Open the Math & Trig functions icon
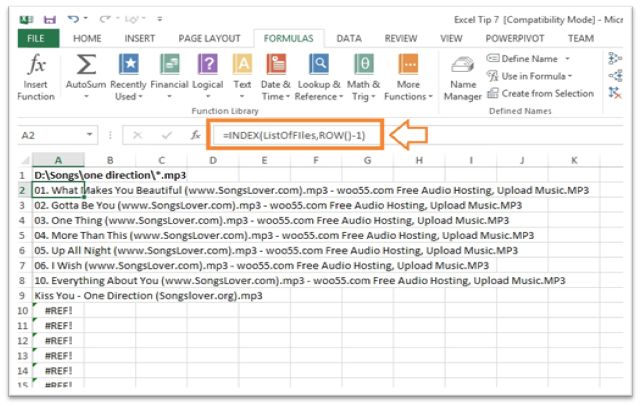This screenshot has width=640, height=406. click(x=364, y=64)
